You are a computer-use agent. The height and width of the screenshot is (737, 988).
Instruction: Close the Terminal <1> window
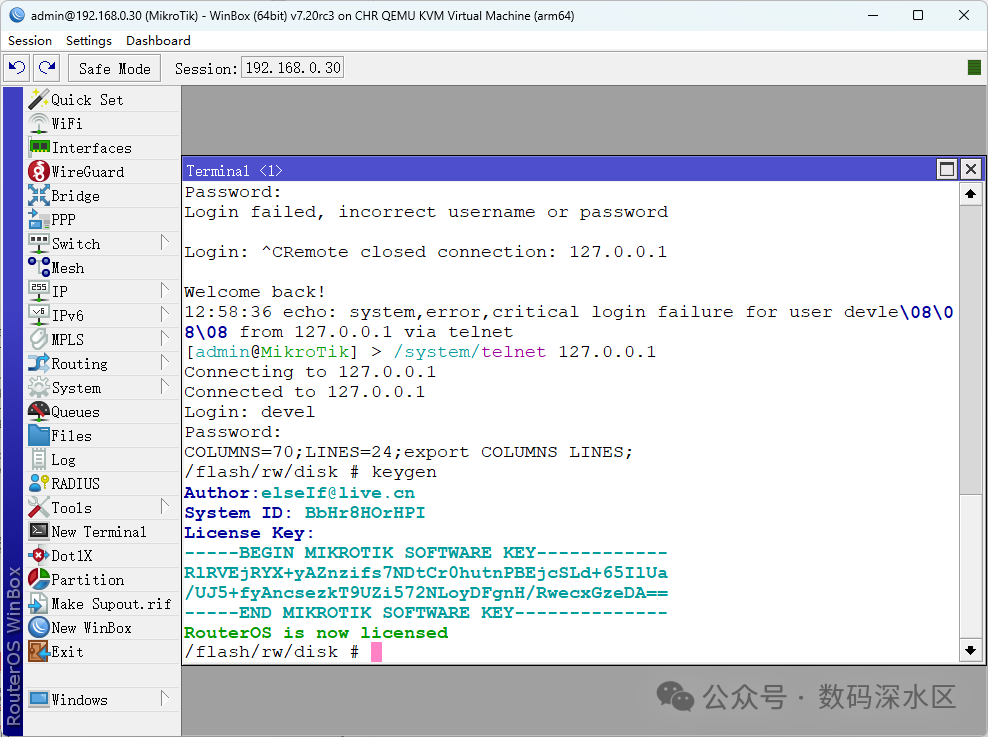(971, 169)
